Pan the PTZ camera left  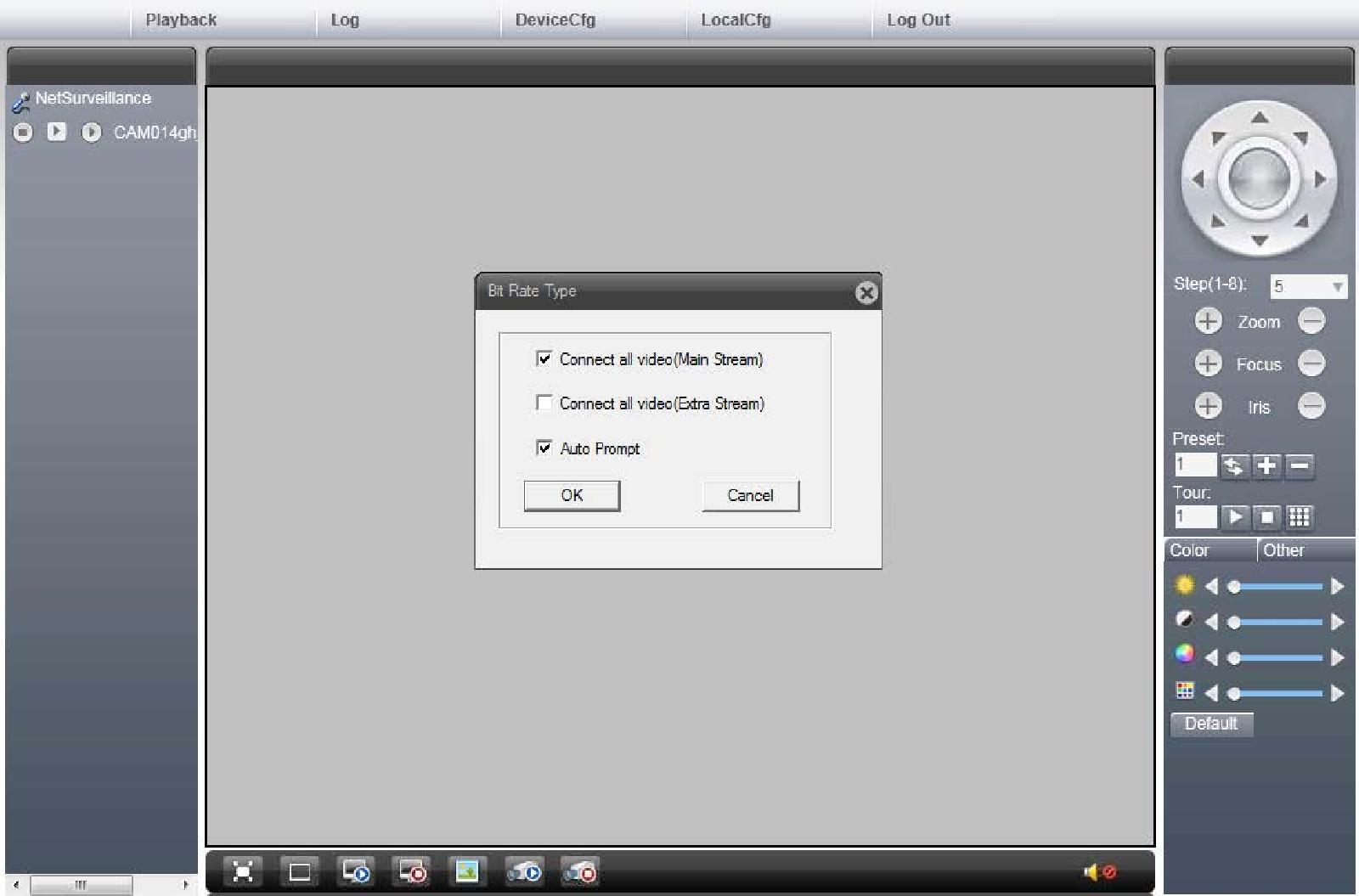coord(1198,179)
